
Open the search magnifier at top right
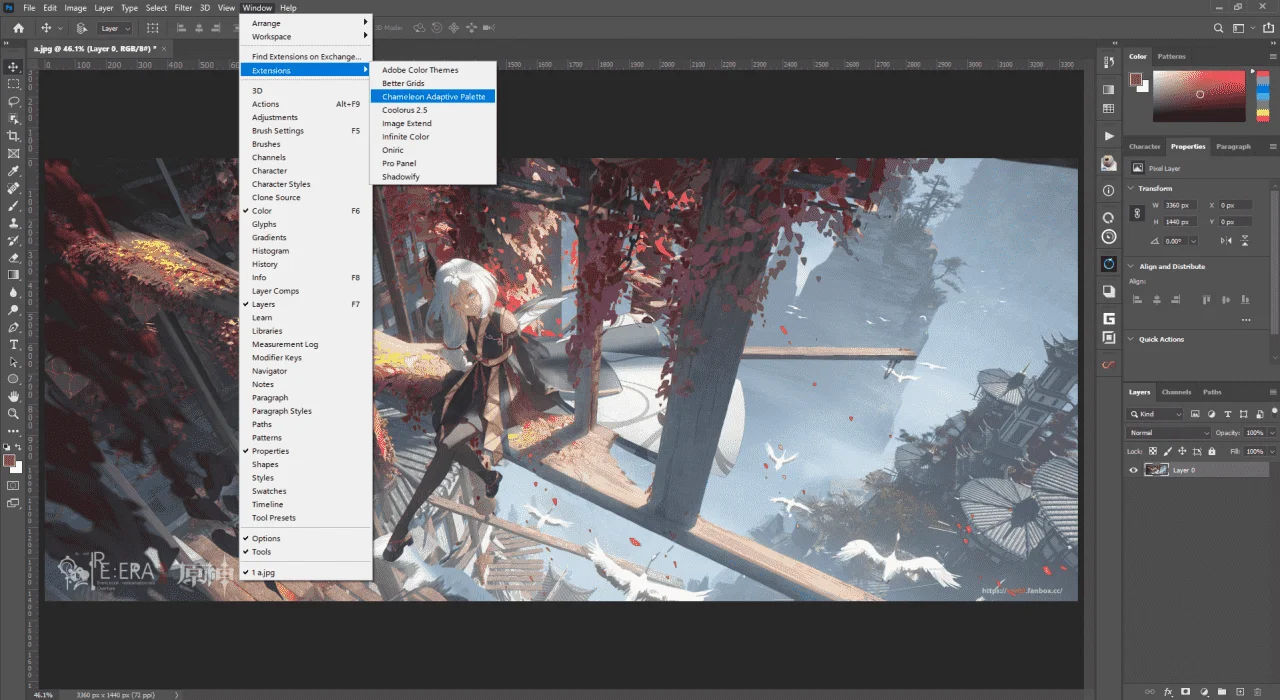pyautogui.click(x=1219, y=28)
